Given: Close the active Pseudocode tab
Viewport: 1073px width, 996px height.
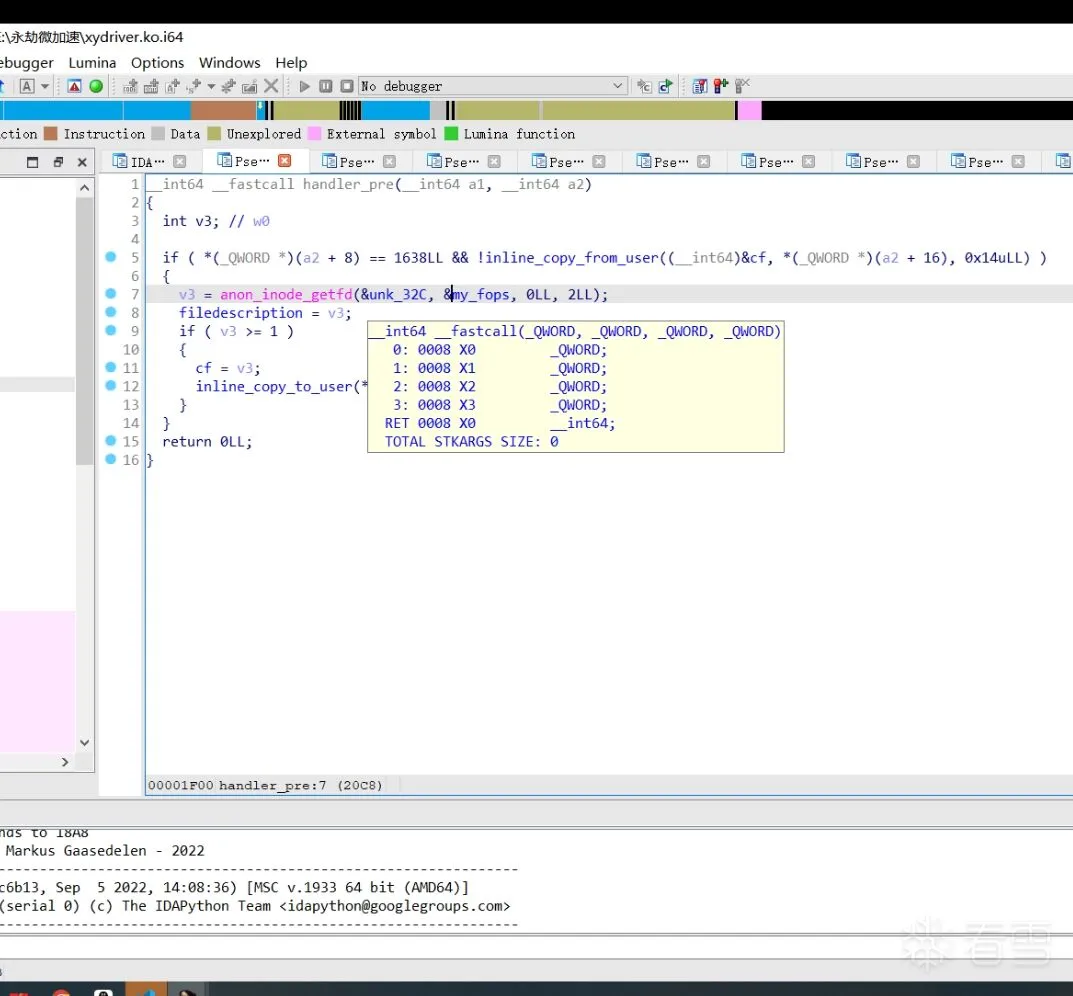Looking at the screenshot, I should point(284,161).
